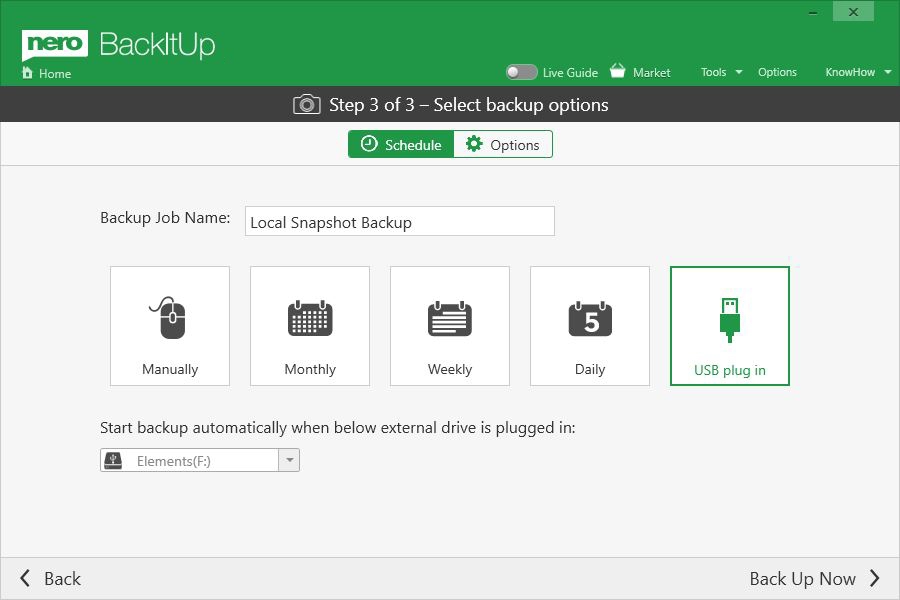
Task: Click the Live Guide label
Action: [570, 73]
